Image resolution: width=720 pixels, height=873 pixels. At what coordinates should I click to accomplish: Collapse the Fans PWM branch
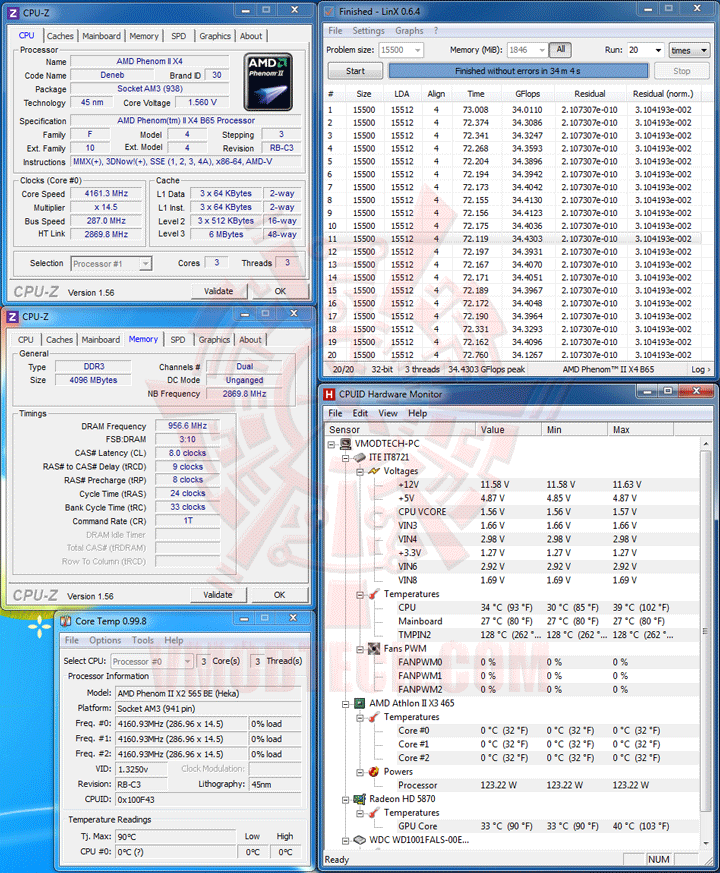tap(360, 649)
